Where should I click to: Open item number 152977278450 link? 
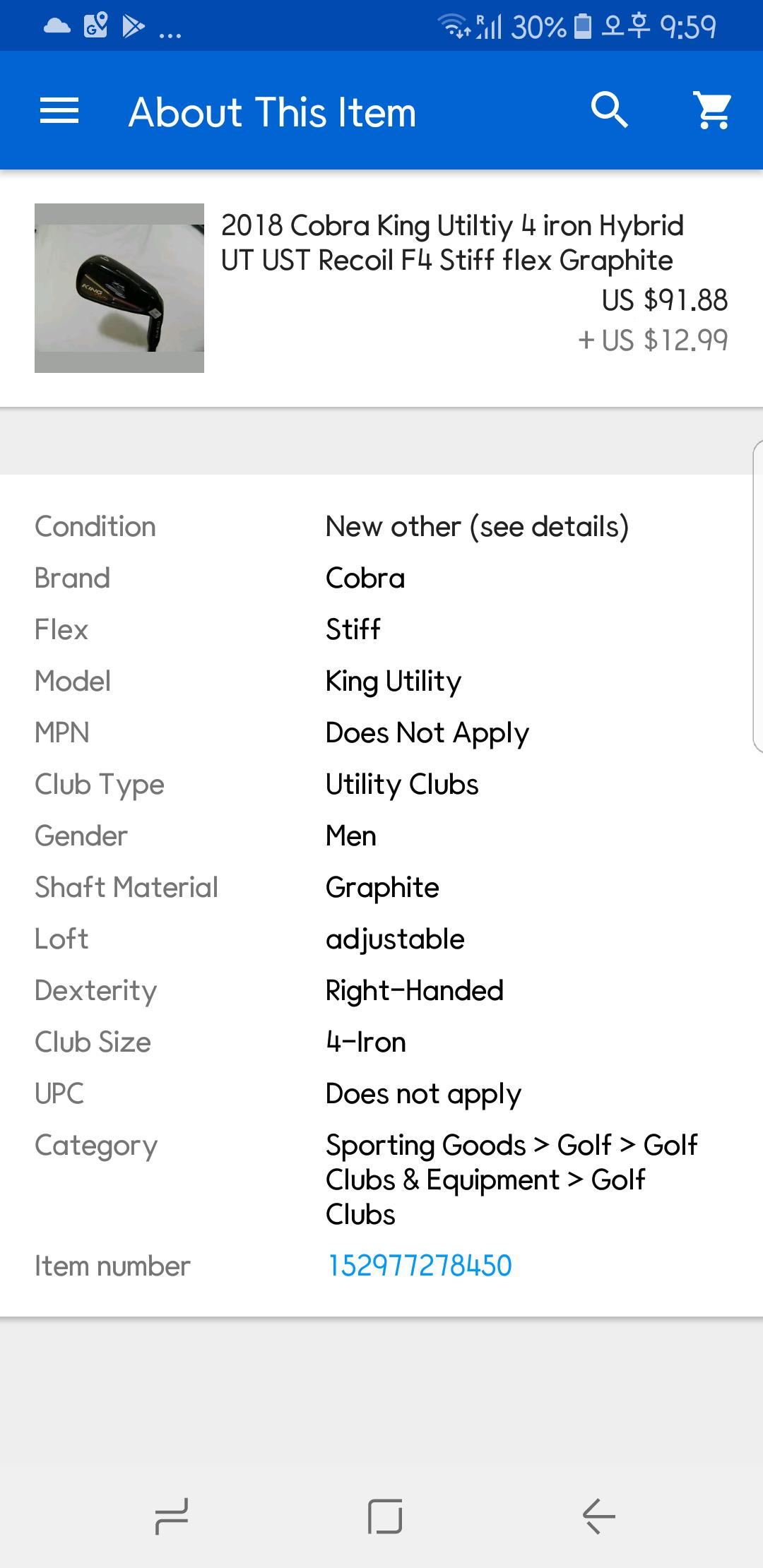tap(419, 1266)
